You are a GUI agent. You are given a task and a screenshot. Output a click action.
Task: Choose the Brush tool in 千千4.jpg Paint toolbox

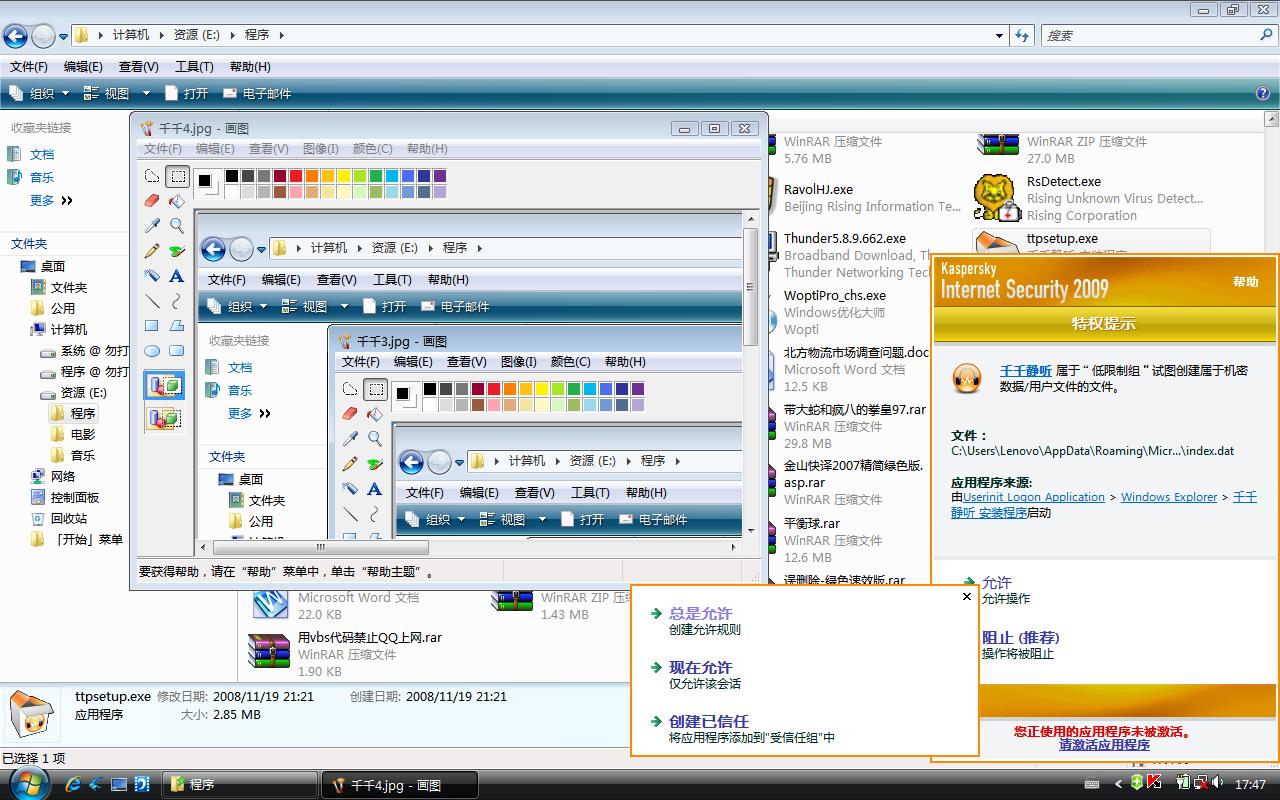point(177,251)
